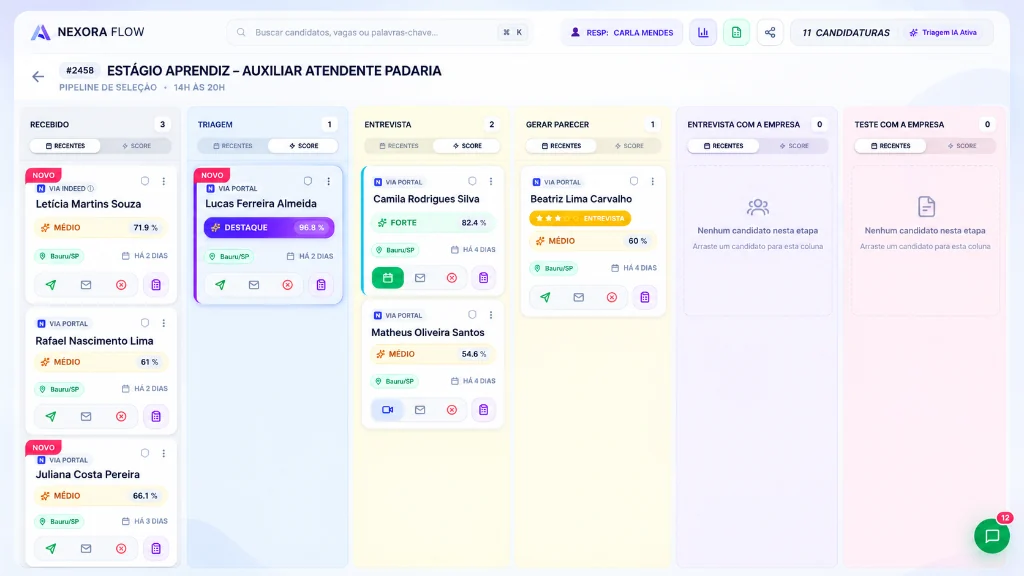Open options menu on Matheus Oliveira Santos card
This screenshot has height=576, width=1024.
point(491,314)
